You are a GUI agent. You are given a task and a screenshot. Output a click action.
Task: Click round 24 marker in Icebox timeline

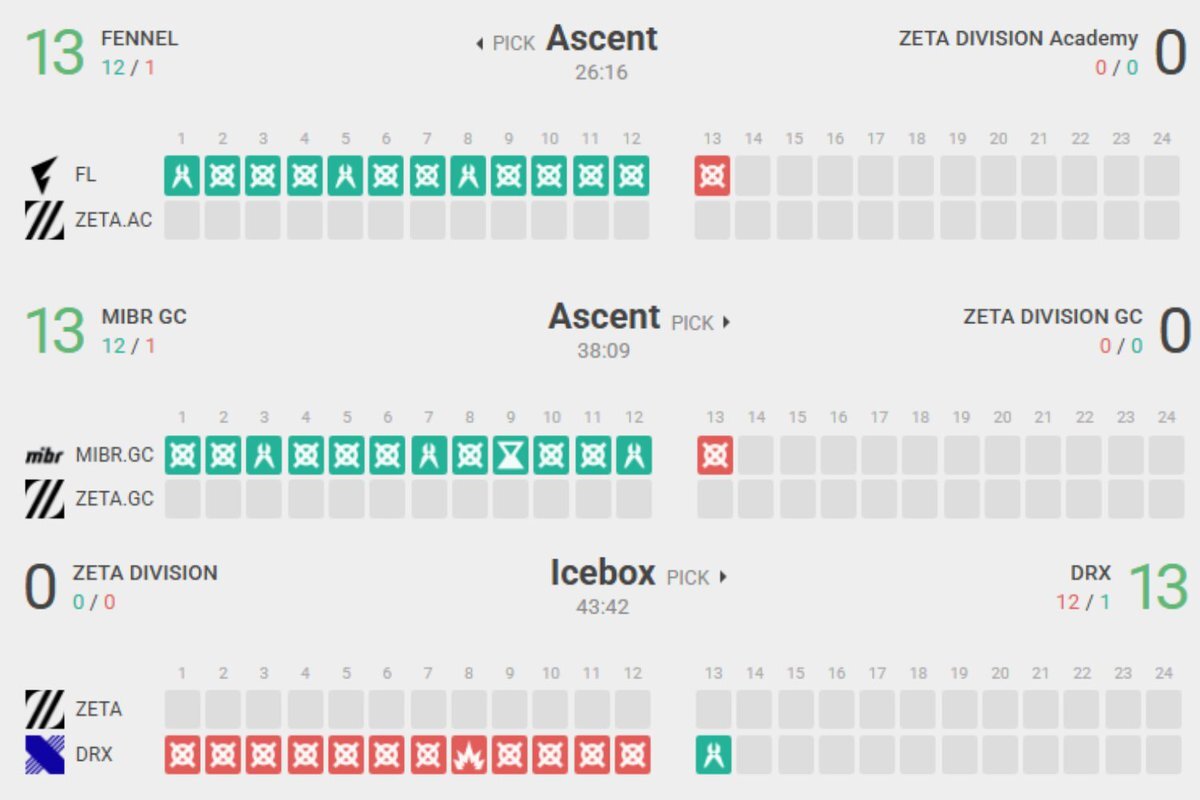(1162, 674)
